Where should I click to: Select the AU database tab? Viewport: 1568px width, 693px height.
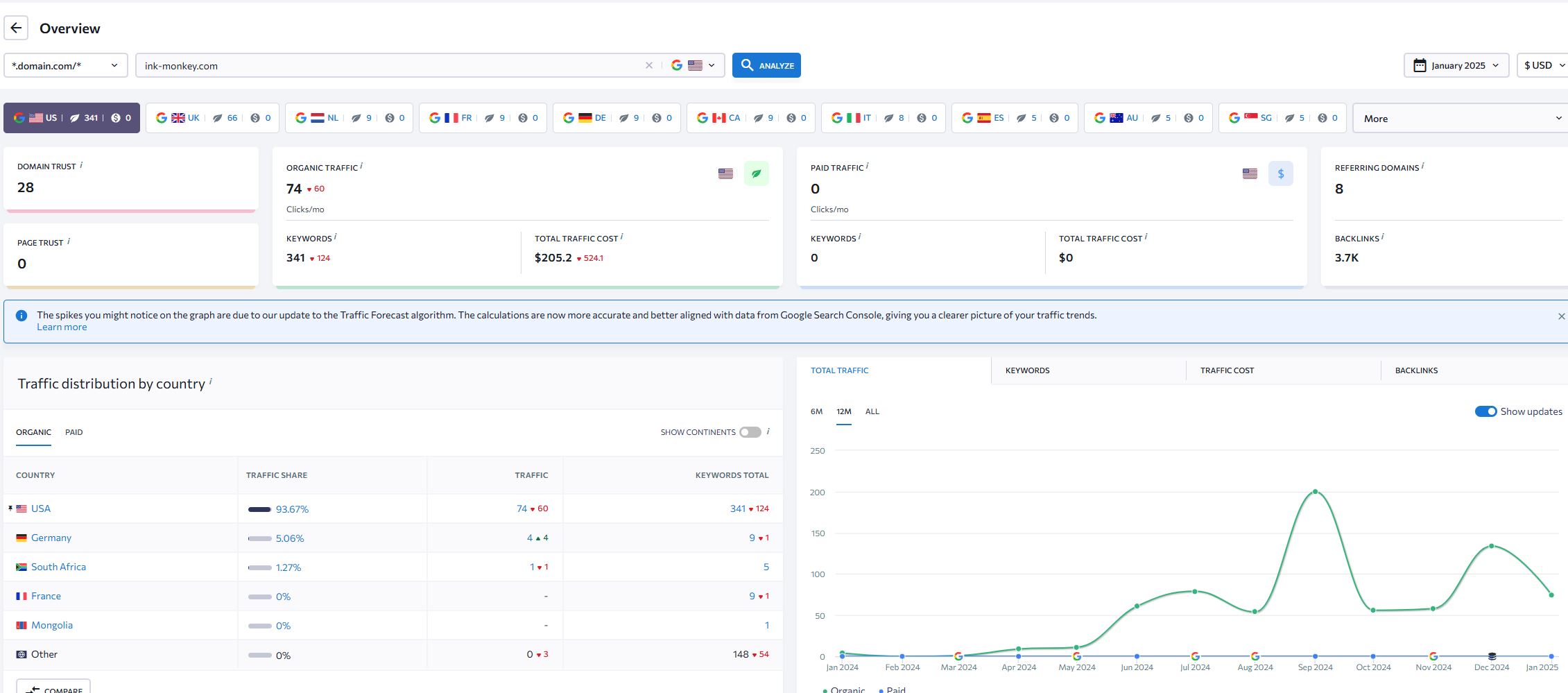click(1148, 118)
